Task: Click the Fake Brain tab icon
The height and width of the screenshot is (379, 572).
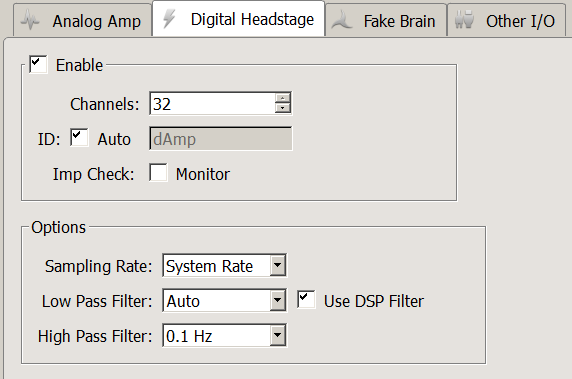Action: (x=341, y=20)
